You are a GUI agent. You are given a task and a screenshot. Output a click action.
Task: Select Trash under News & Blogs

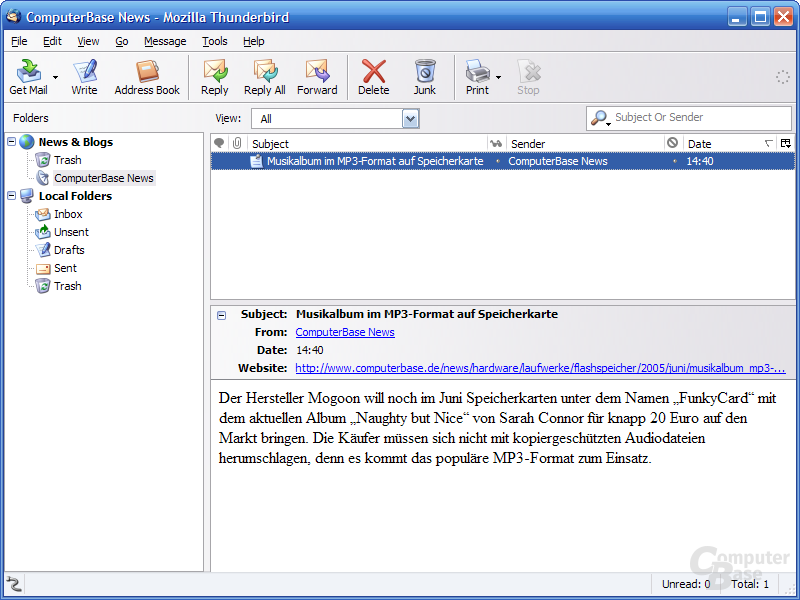click(67, 160)
